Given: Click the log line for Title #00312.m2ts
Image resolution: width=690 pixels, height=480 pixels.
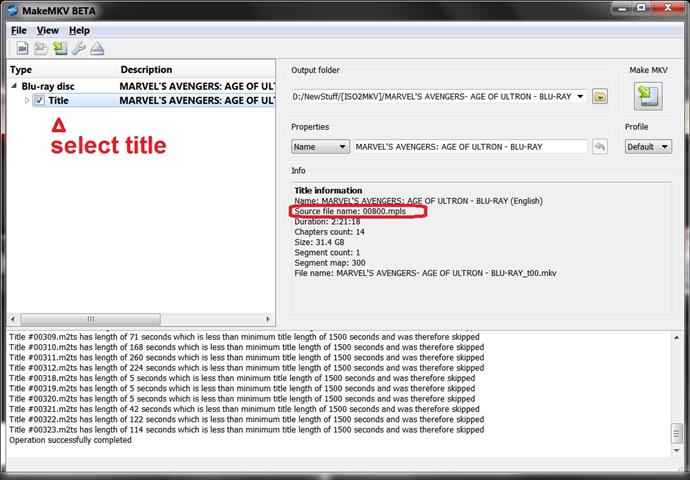Looking at the screenshot, I should click(x=246, y=368).
